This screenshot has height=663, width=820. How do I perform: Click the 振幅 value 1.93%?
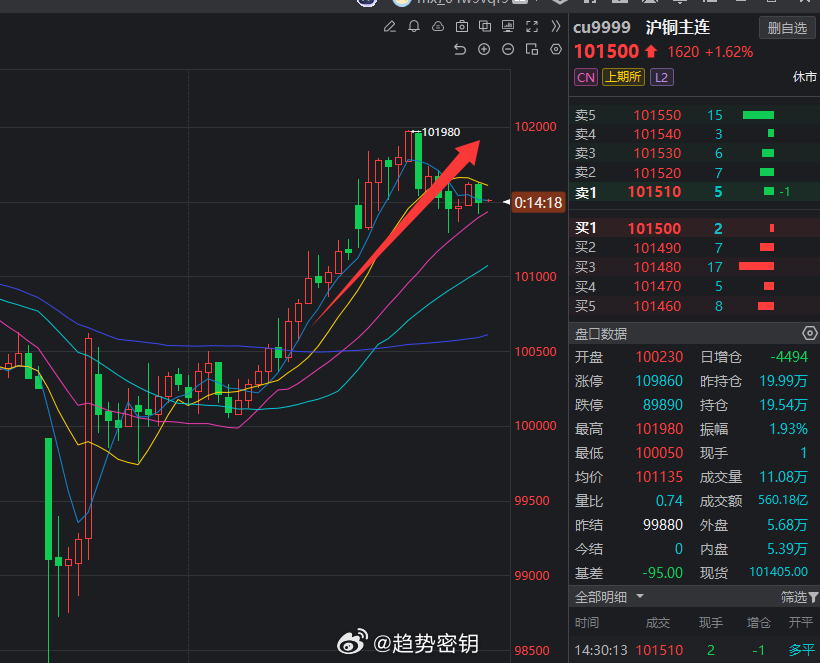pyautogui.click(x=788, y=429)
